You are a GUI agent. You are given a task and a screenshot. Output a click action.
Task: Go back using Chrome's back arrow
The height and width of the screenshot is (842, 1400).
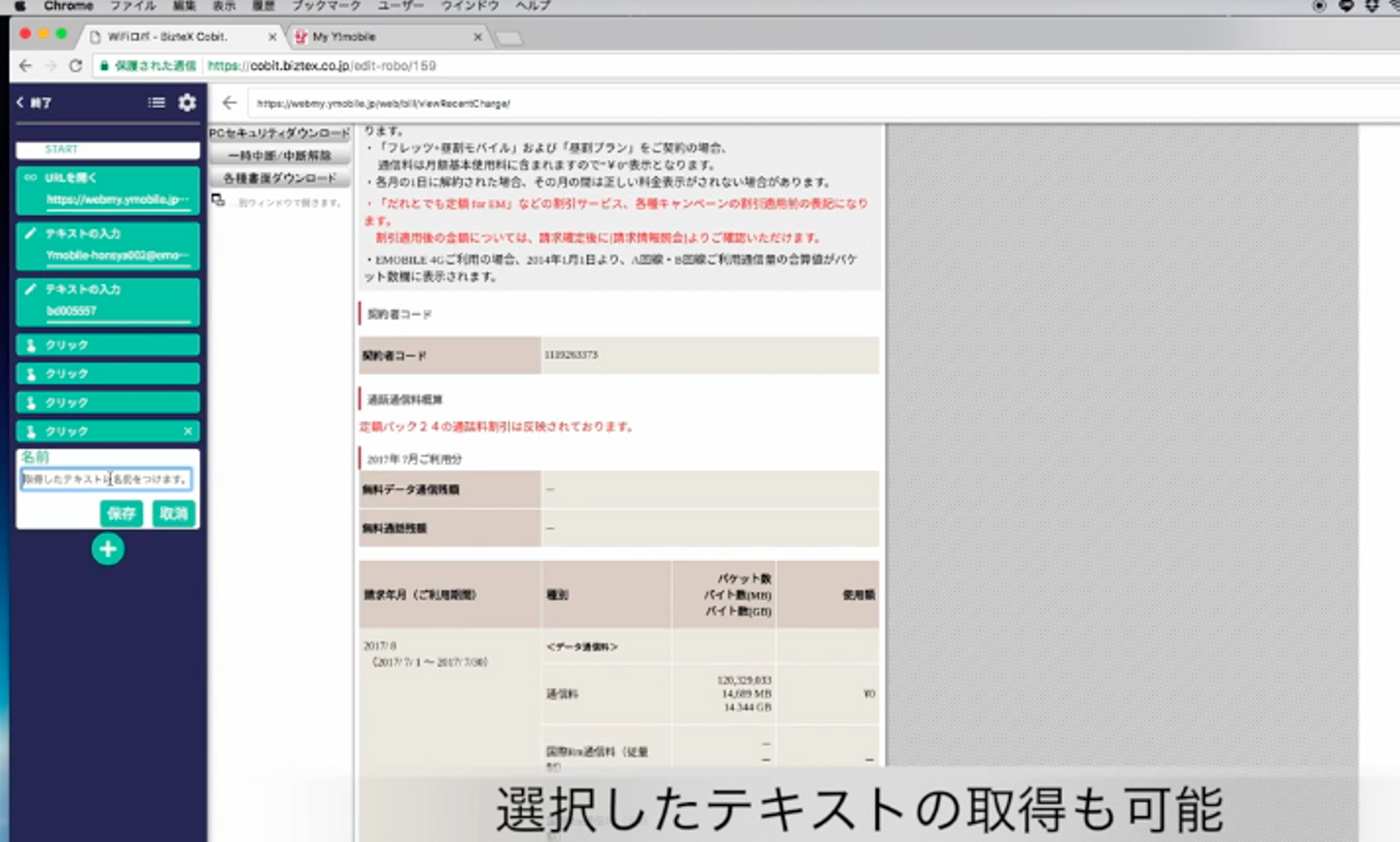tap(25, 66)
